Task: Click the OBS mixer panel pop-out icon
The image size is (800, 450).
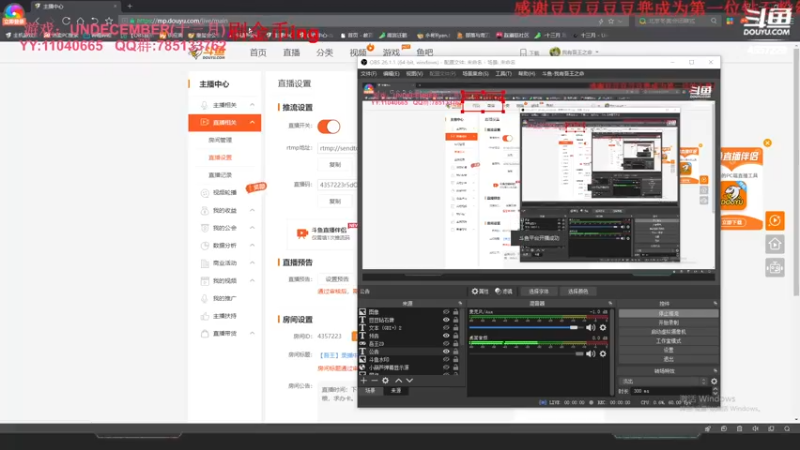Action: coord(610,304)
